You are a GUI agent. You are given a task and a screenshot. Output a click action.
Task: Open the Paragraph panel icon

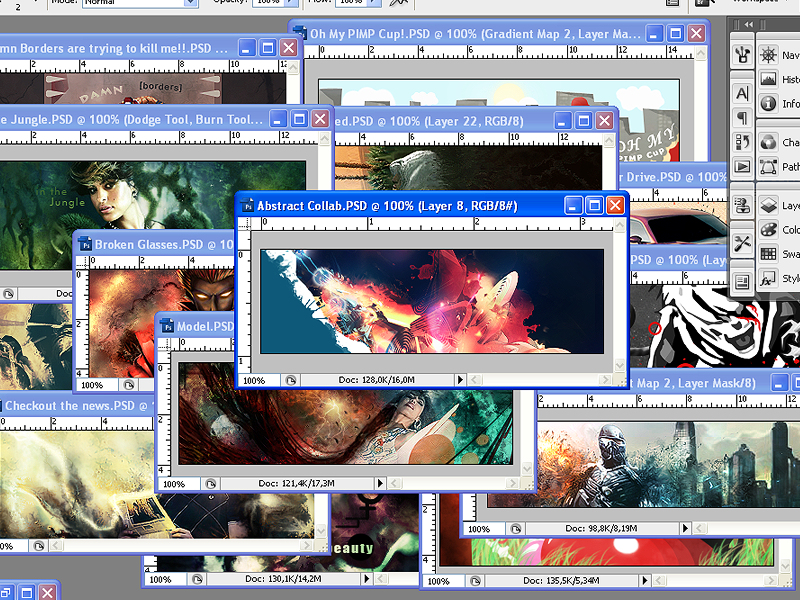742,118
